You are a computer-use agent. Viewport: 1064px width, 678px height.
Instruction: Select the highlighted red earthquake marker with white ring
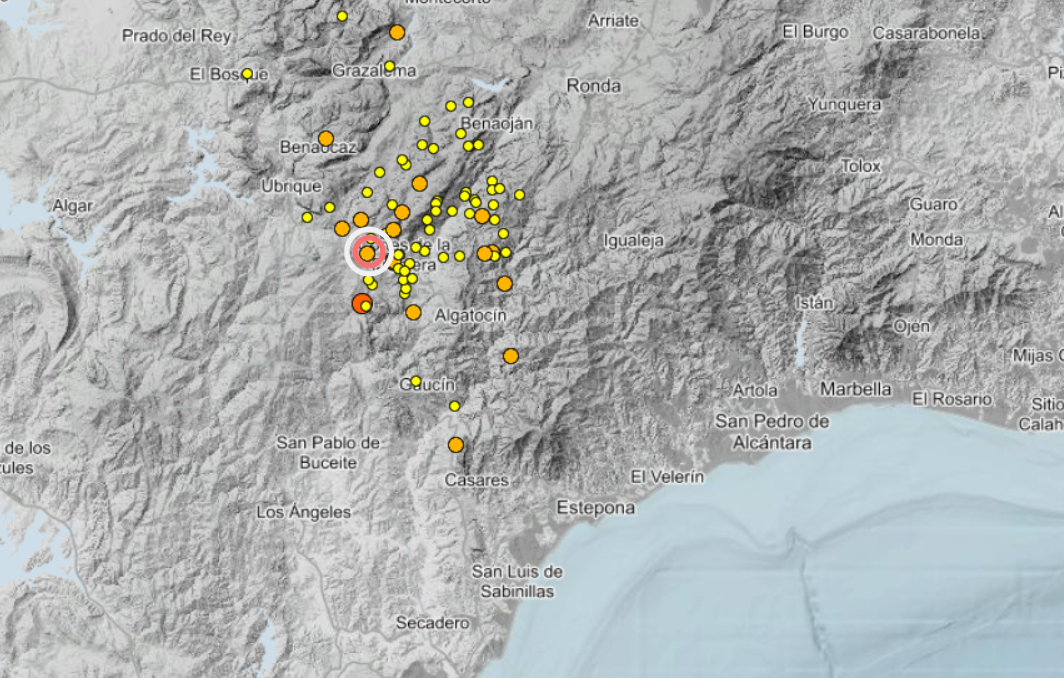(x=367, y=252)
